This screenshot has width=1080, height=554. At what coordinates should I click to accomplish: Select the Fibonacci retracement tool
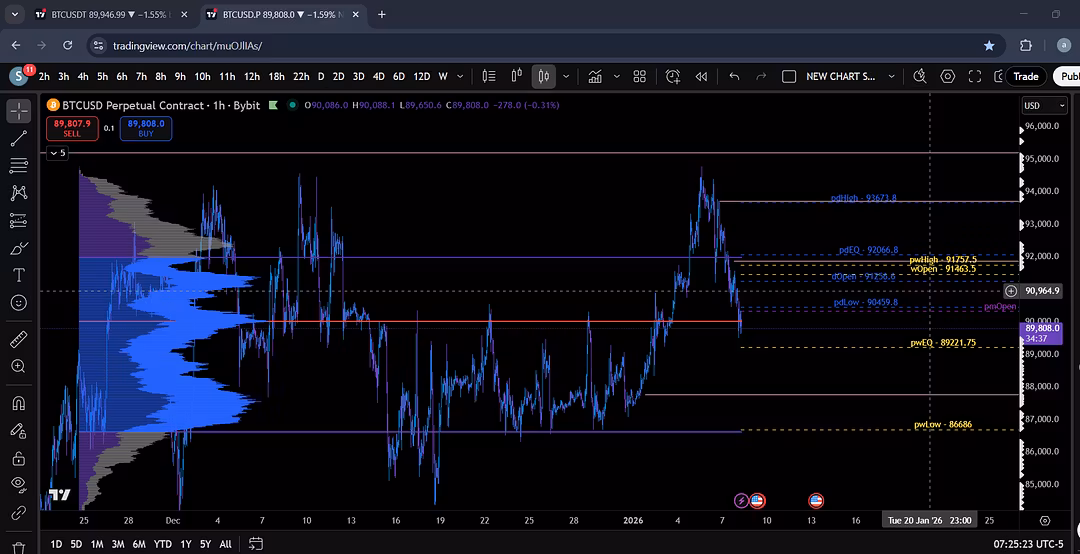(x=18, y=166)
